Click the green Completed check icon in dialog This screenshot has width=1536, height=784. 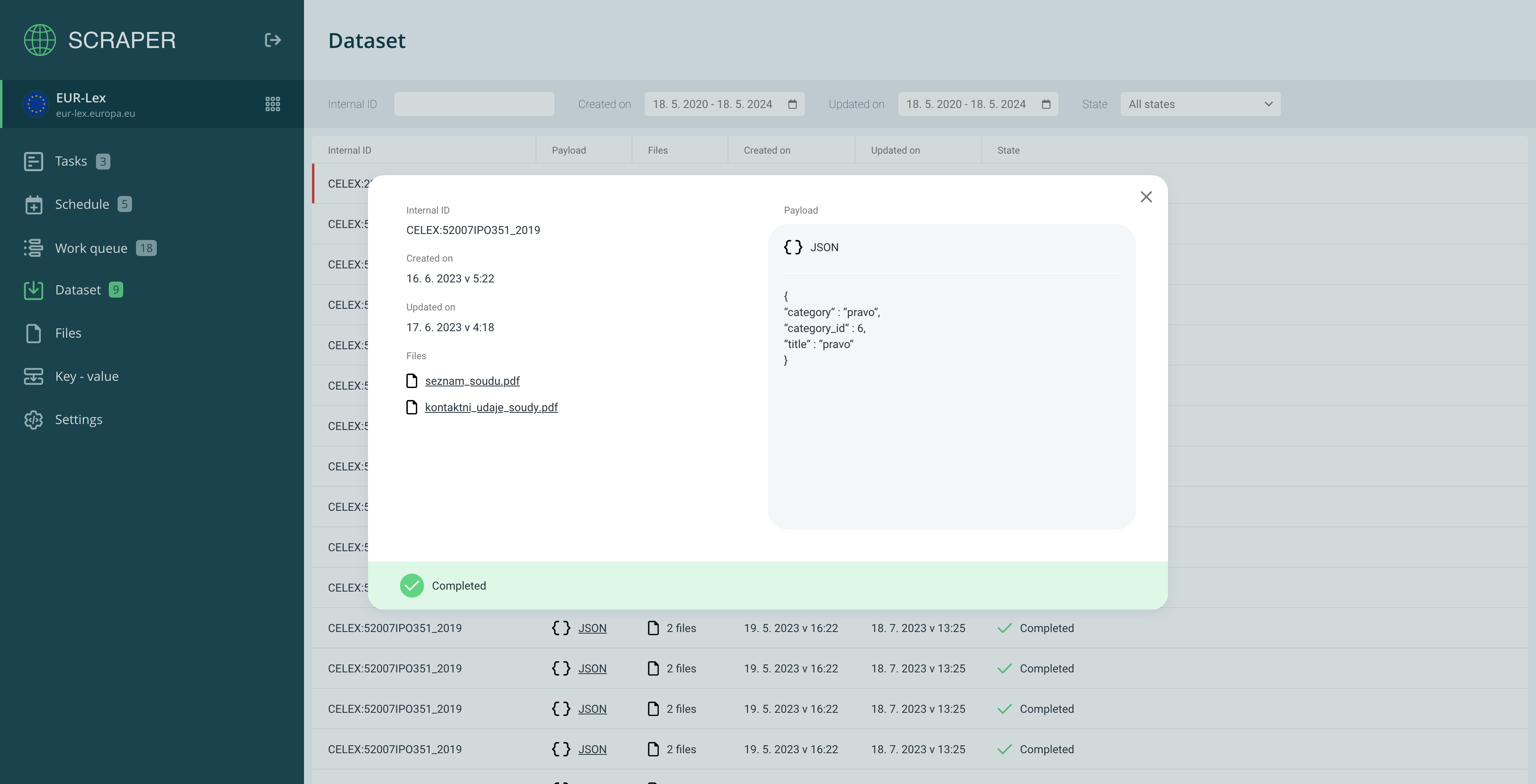point(412,586)
